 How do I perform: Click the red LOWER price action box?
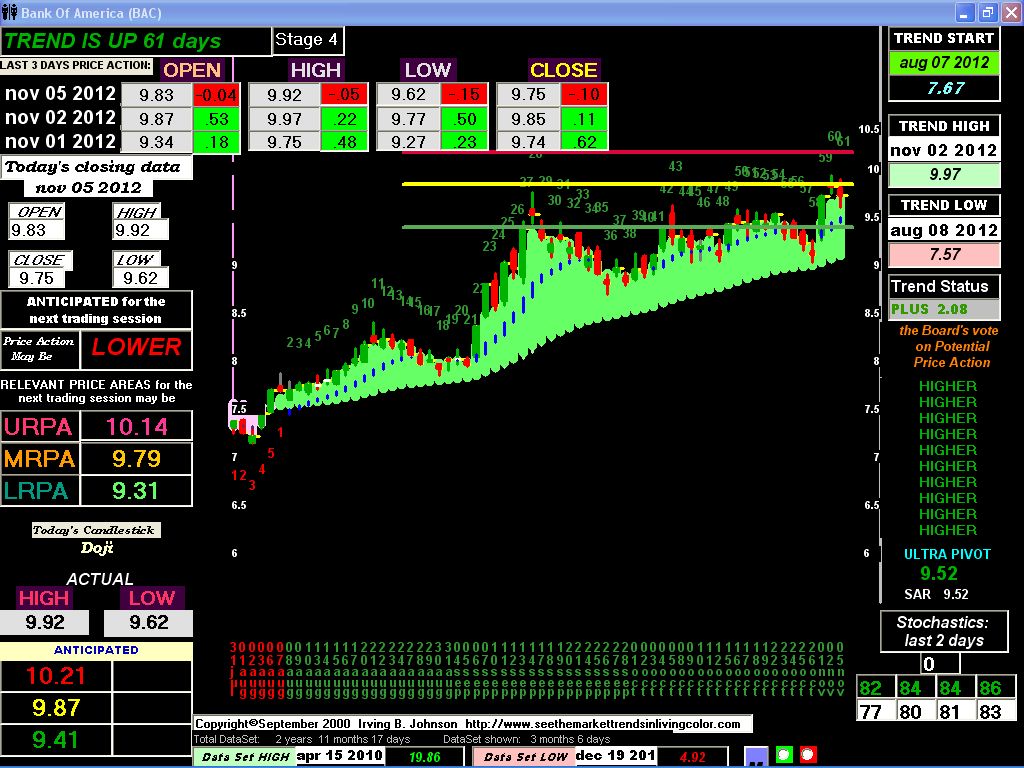[136, 347]
